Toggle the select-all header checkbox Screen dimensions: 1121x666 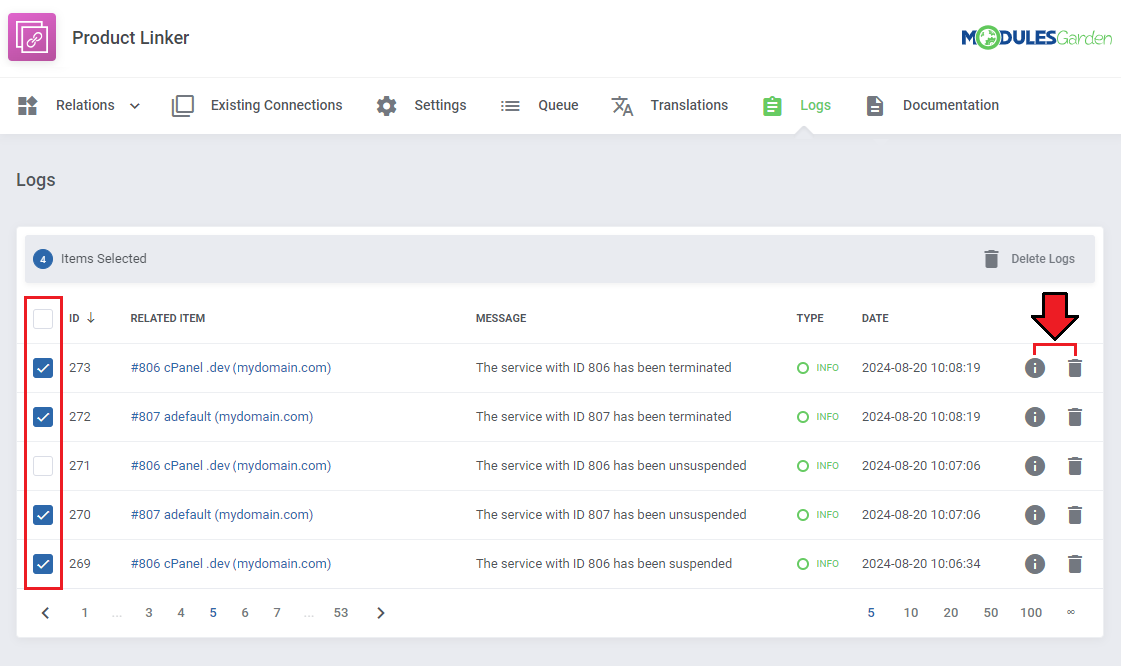click(43, 319)
